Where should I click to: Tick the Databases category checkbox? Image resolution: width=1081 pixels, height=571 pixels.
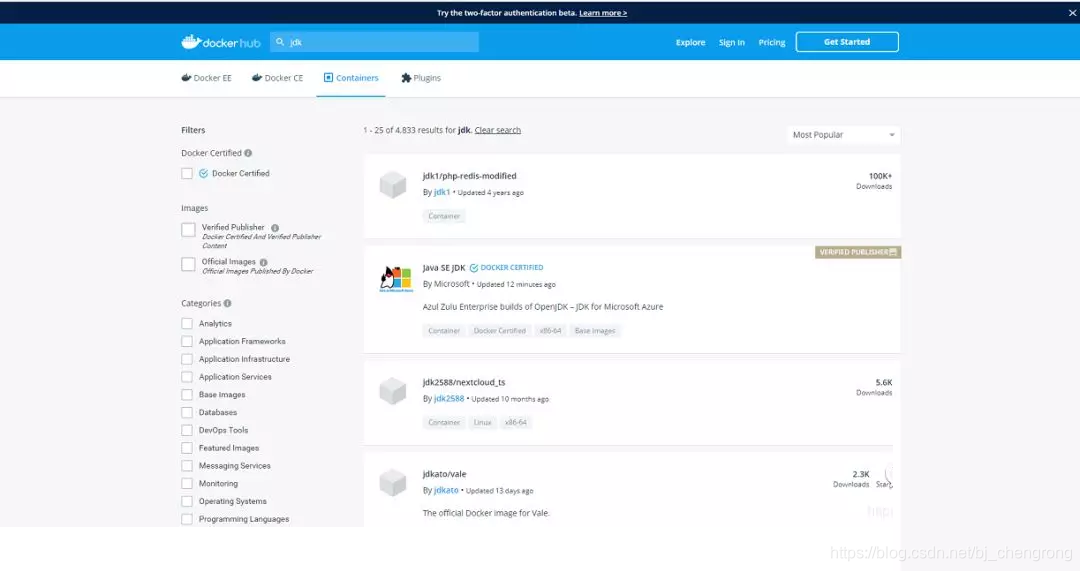coord(187,412)
